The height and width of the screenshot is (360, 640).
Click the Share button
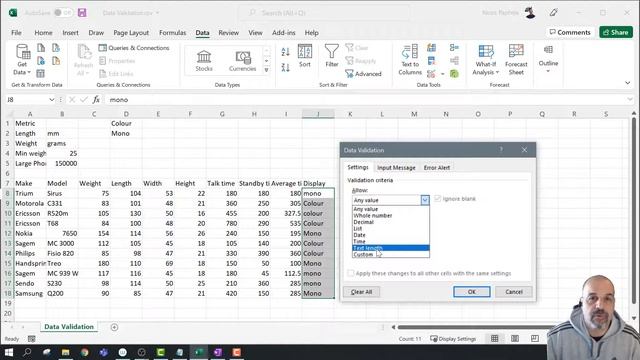(616, 32)
